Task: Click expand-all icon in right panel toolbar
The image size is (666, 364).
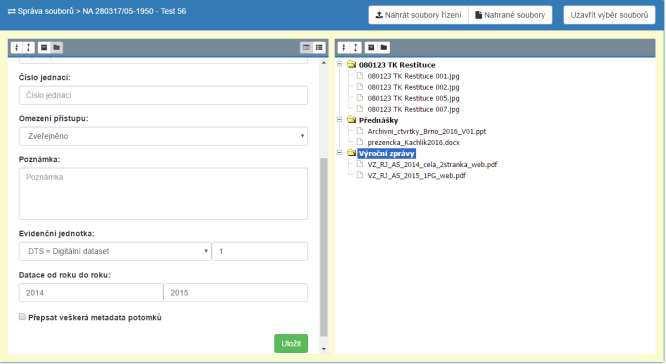Action: (356, 48)
